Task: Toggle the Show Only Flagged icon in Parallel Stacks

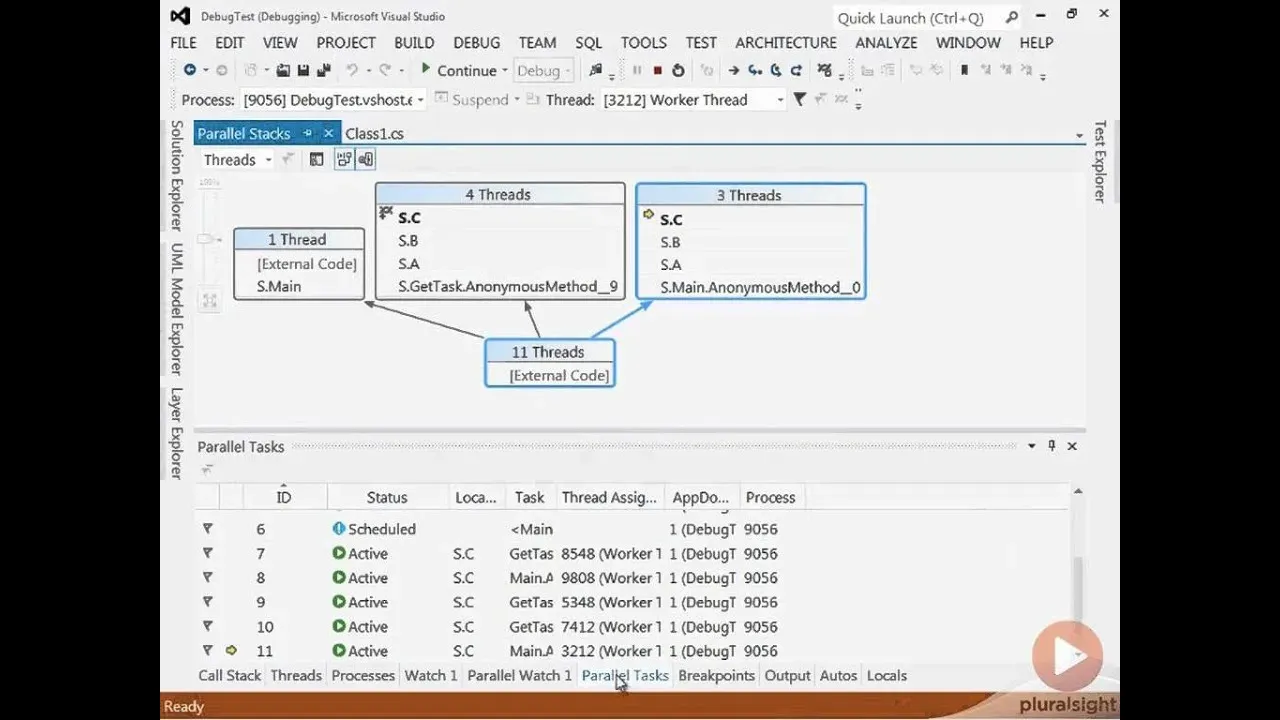Action: tap(288, 159)
